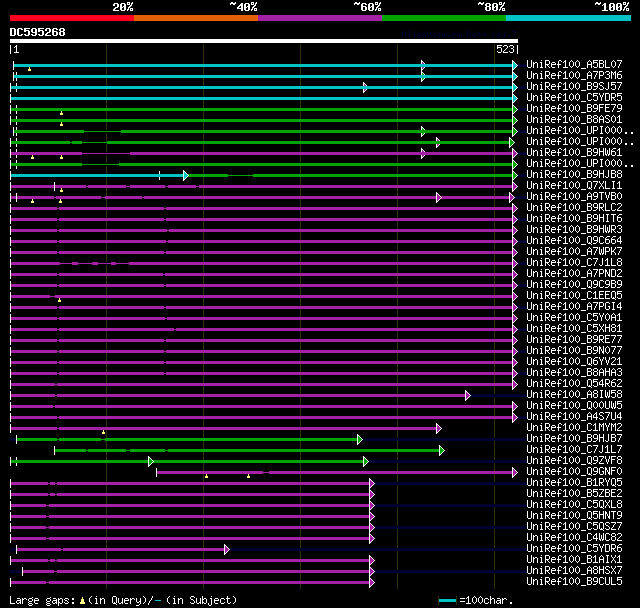The height and width of the screenshot is (608, 640).
Task: Select the UniRef100_B9RLC2 label
Action: click(574, 208)
